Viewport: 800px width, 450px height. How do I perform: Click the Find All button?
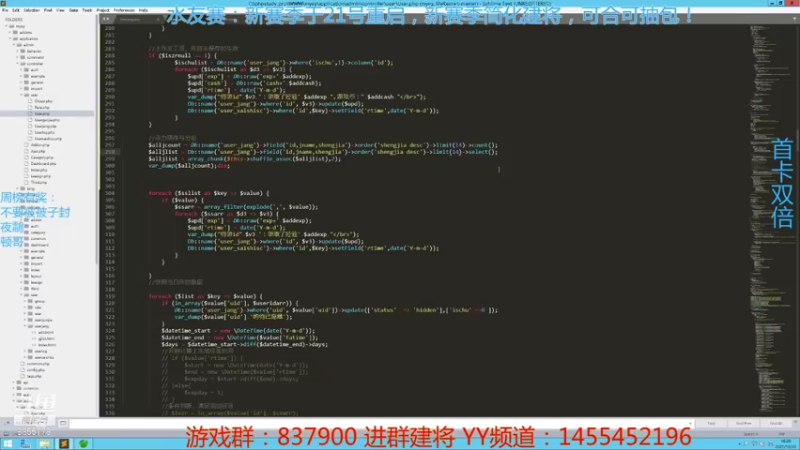pyautogui.click(x=776, y=423)
